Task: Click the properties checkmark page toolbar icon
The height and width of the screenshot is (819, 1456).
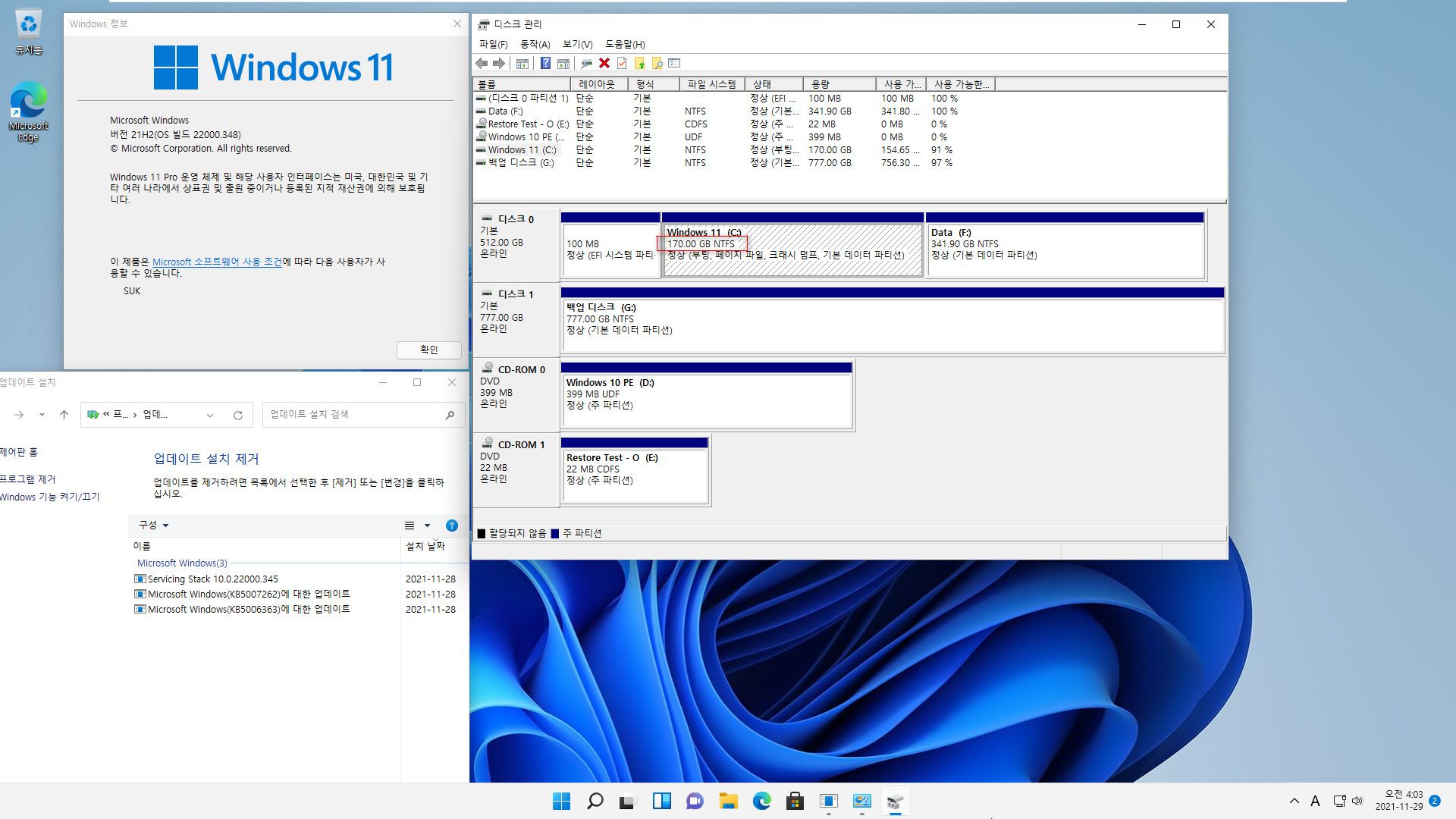Action: tap(622, 63)
